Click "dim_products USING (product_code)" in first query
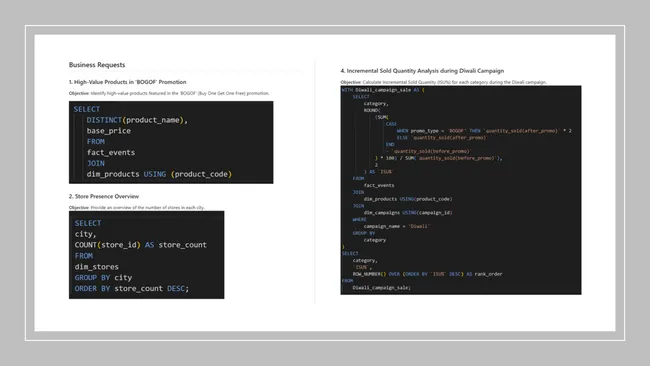 [x=159, y=174]
